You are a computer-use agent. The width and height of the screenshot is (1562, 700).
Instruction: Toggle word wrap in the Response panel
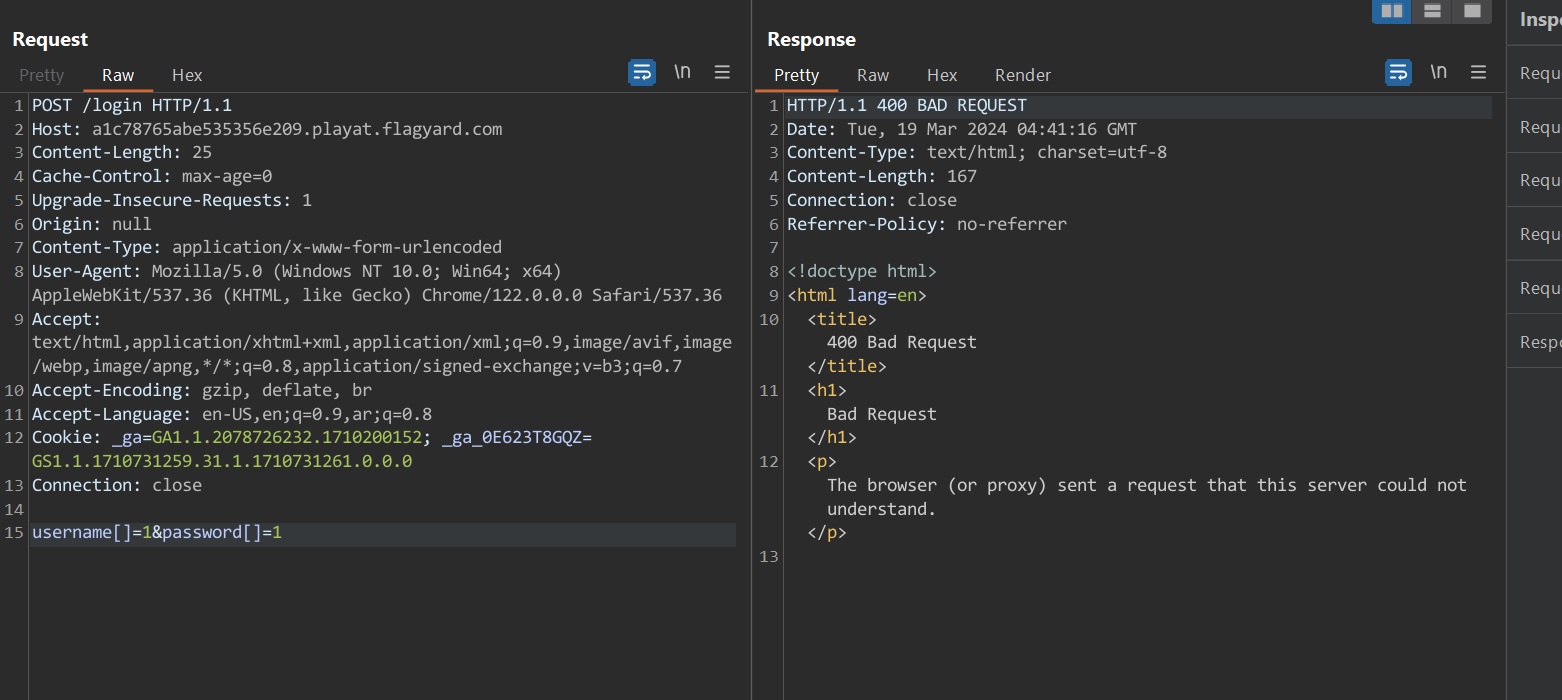pyautogui.click(x=1398, y=72)
